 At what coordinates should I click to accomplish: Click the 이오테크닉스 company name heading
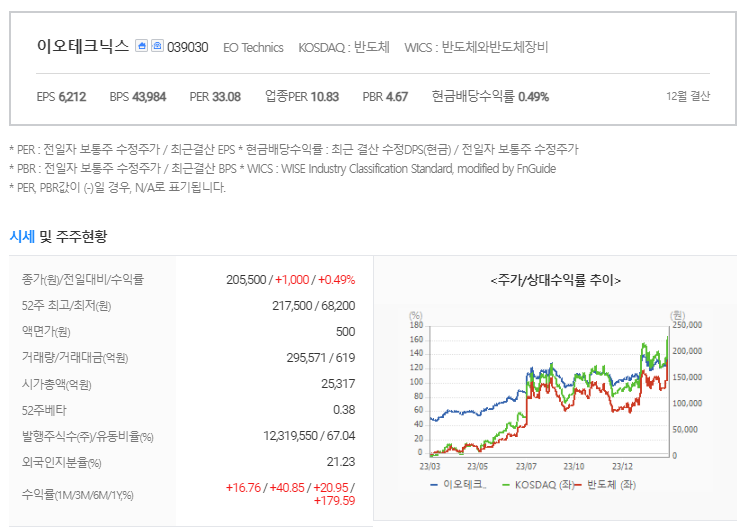[83, 46]
